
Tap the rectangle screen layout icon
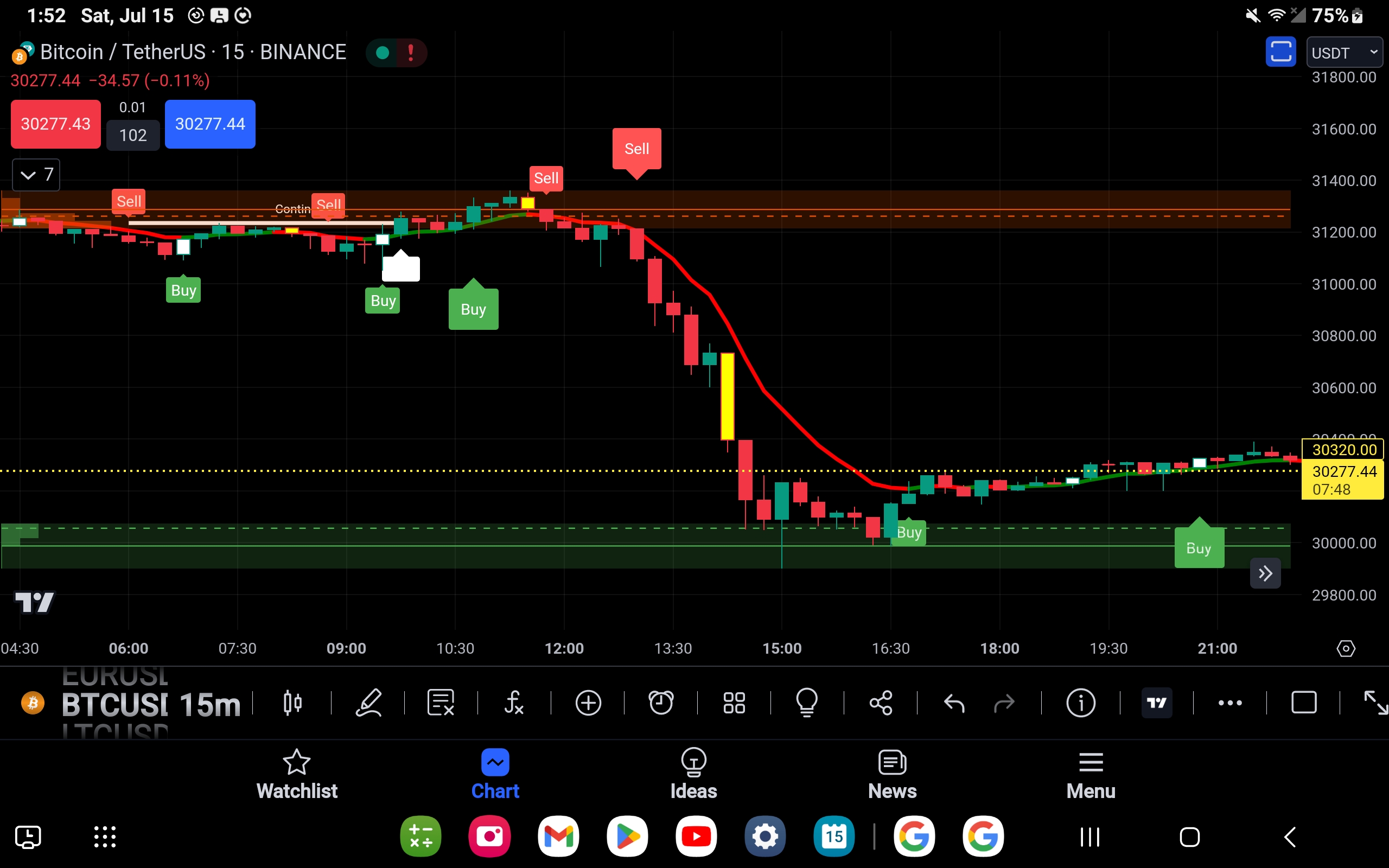(1304, 703)
